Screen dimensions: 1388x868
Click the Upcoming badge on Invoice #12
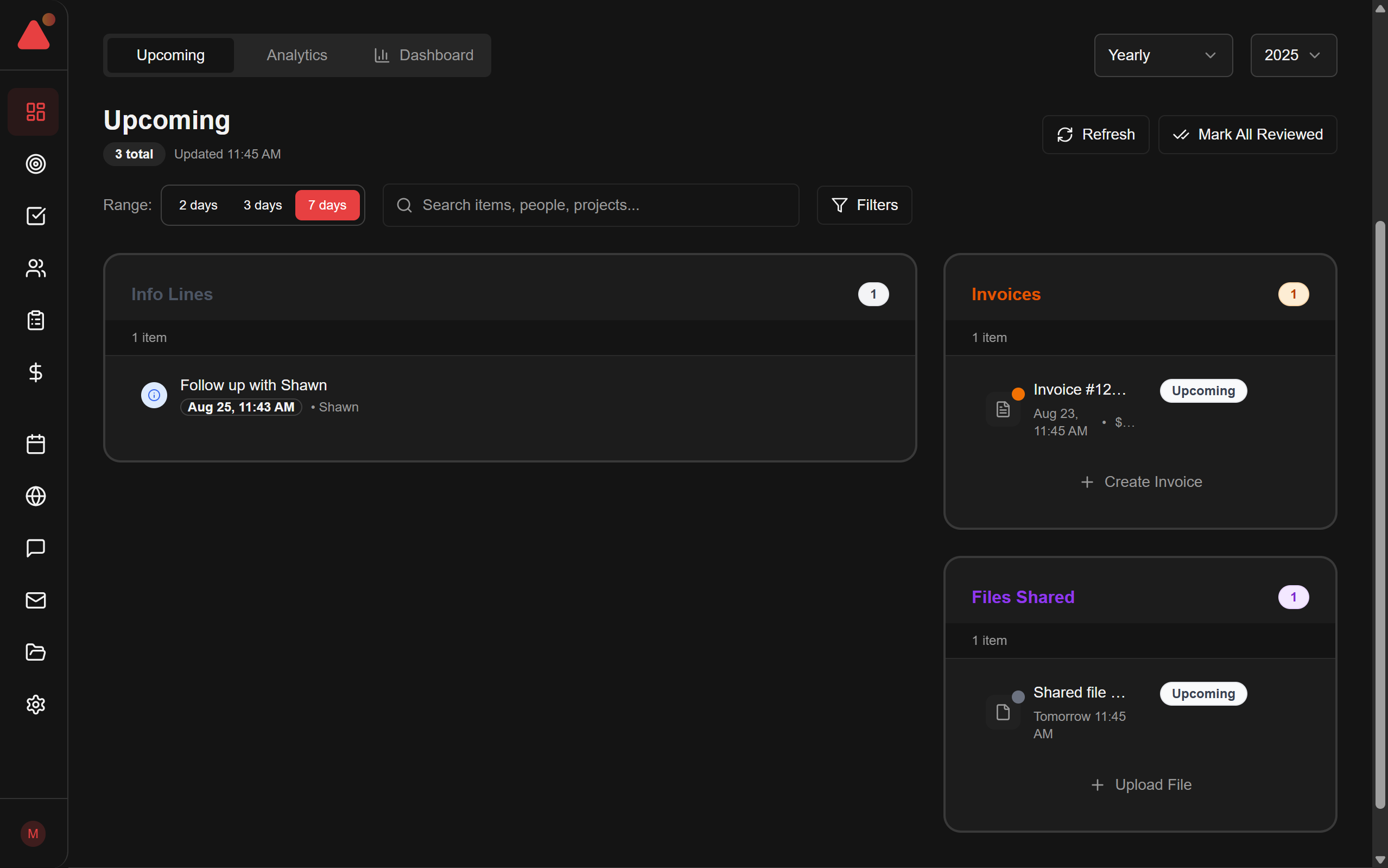[1203, 391]
